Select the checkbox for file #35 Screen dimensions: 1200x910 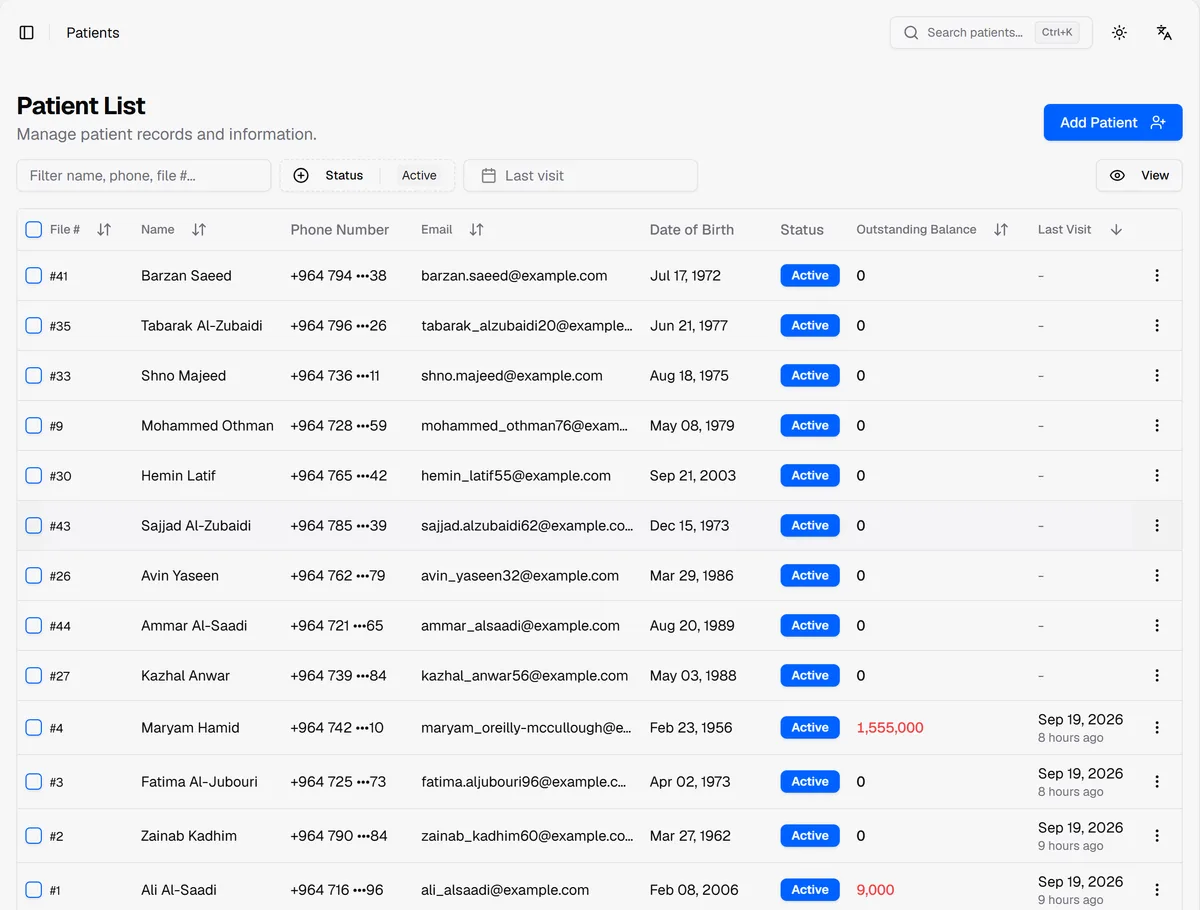tap(33, 326)
